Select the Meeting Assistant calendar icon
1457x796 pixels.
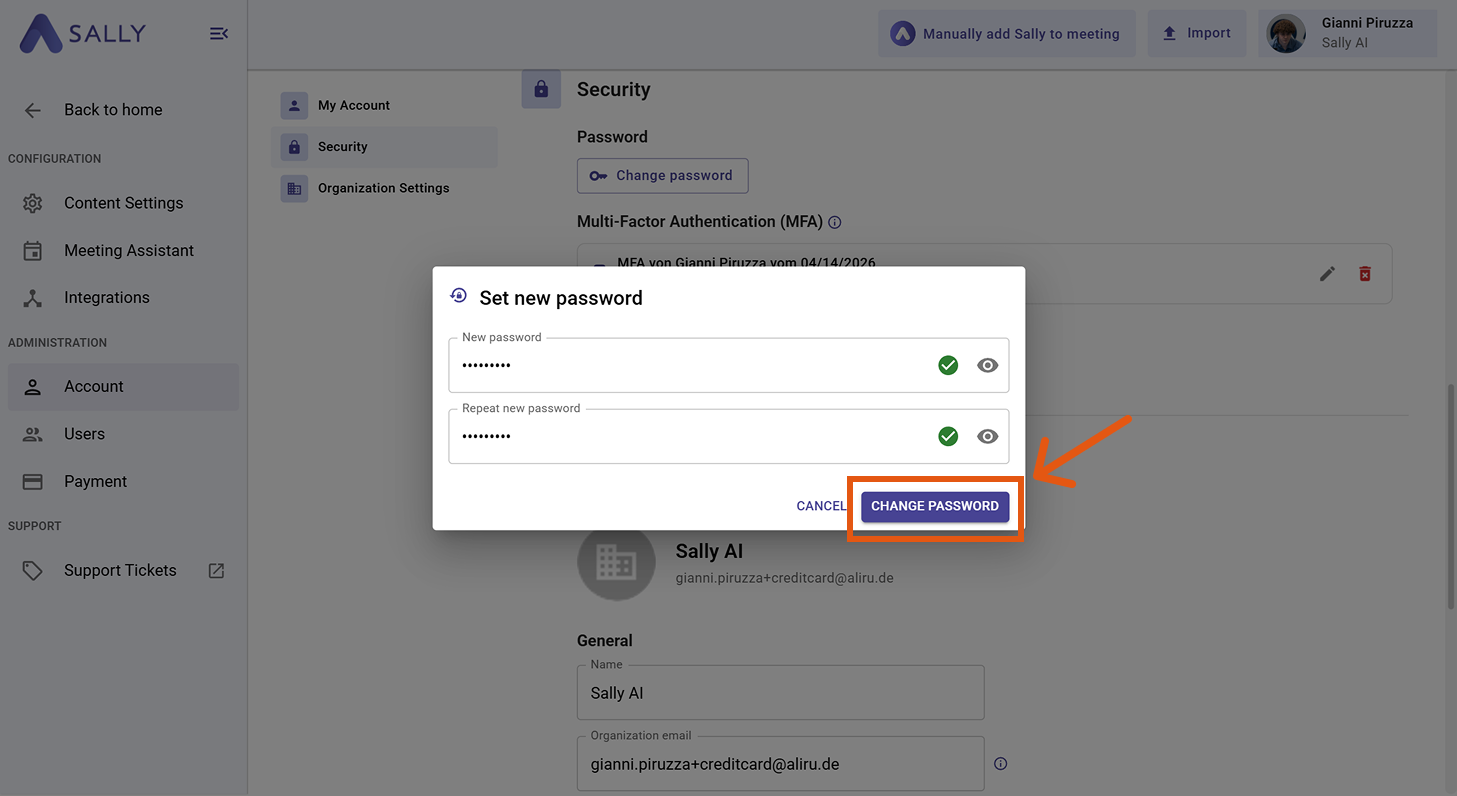[x=32, y=250]
